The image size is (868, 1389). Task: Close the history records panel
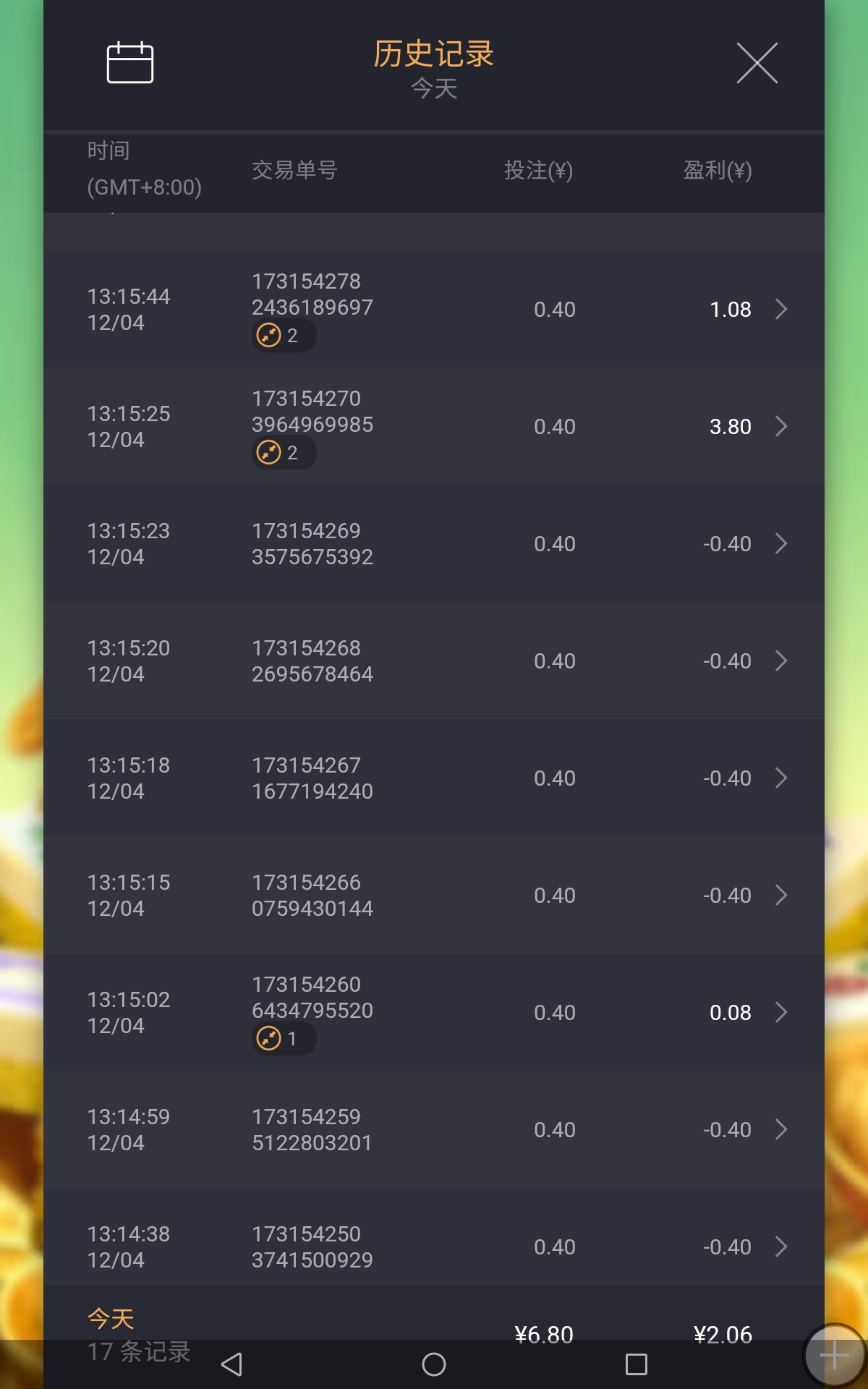click(x=757, y=63)
